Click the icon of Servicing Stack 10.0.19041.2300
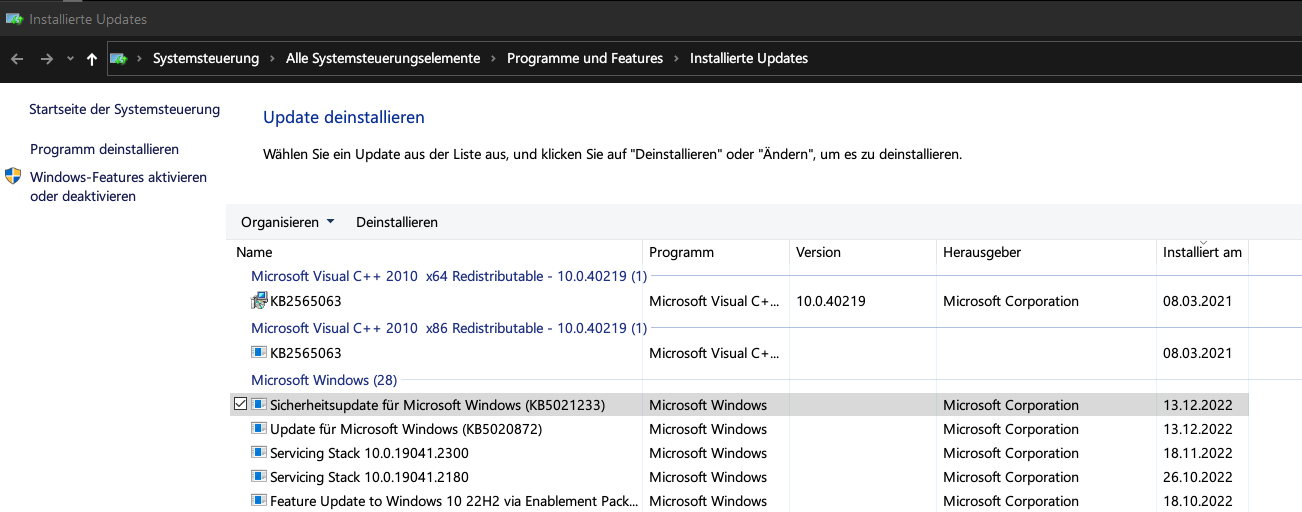This screenshot has width=1302, height=512. click(260, 453)
